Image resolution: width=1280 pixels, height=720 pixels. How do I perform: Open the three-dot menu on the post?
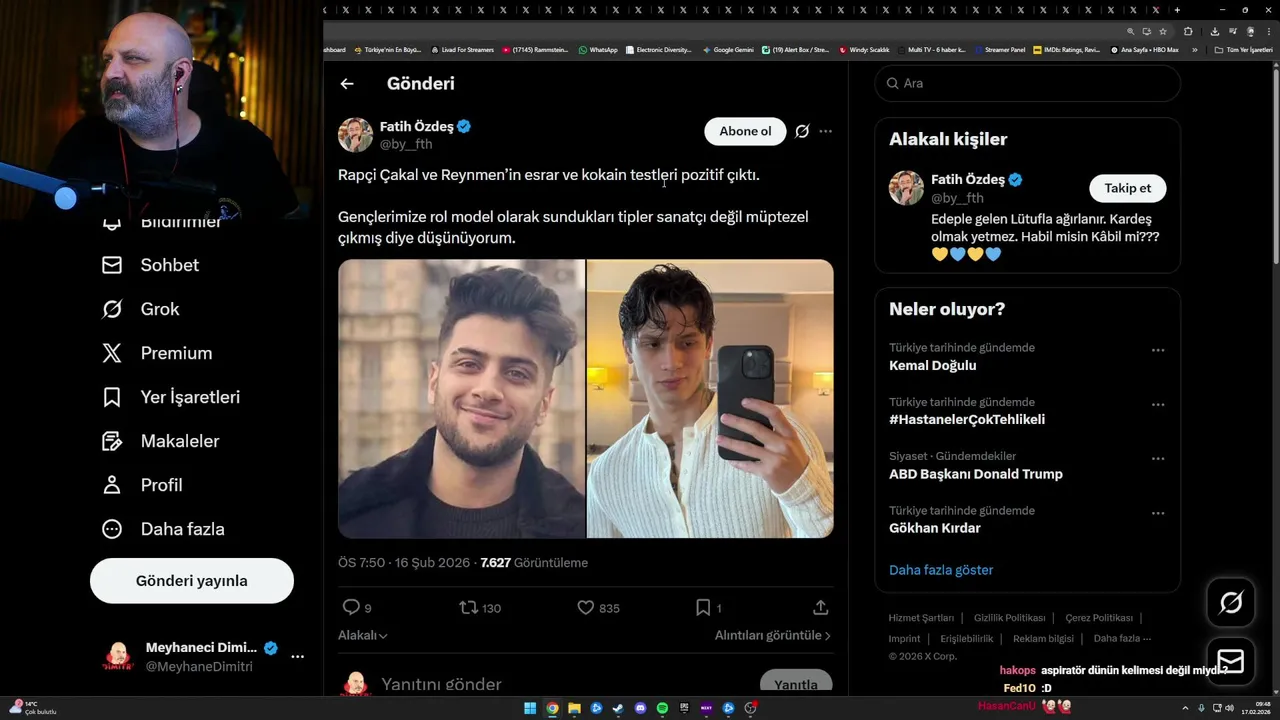825,131
